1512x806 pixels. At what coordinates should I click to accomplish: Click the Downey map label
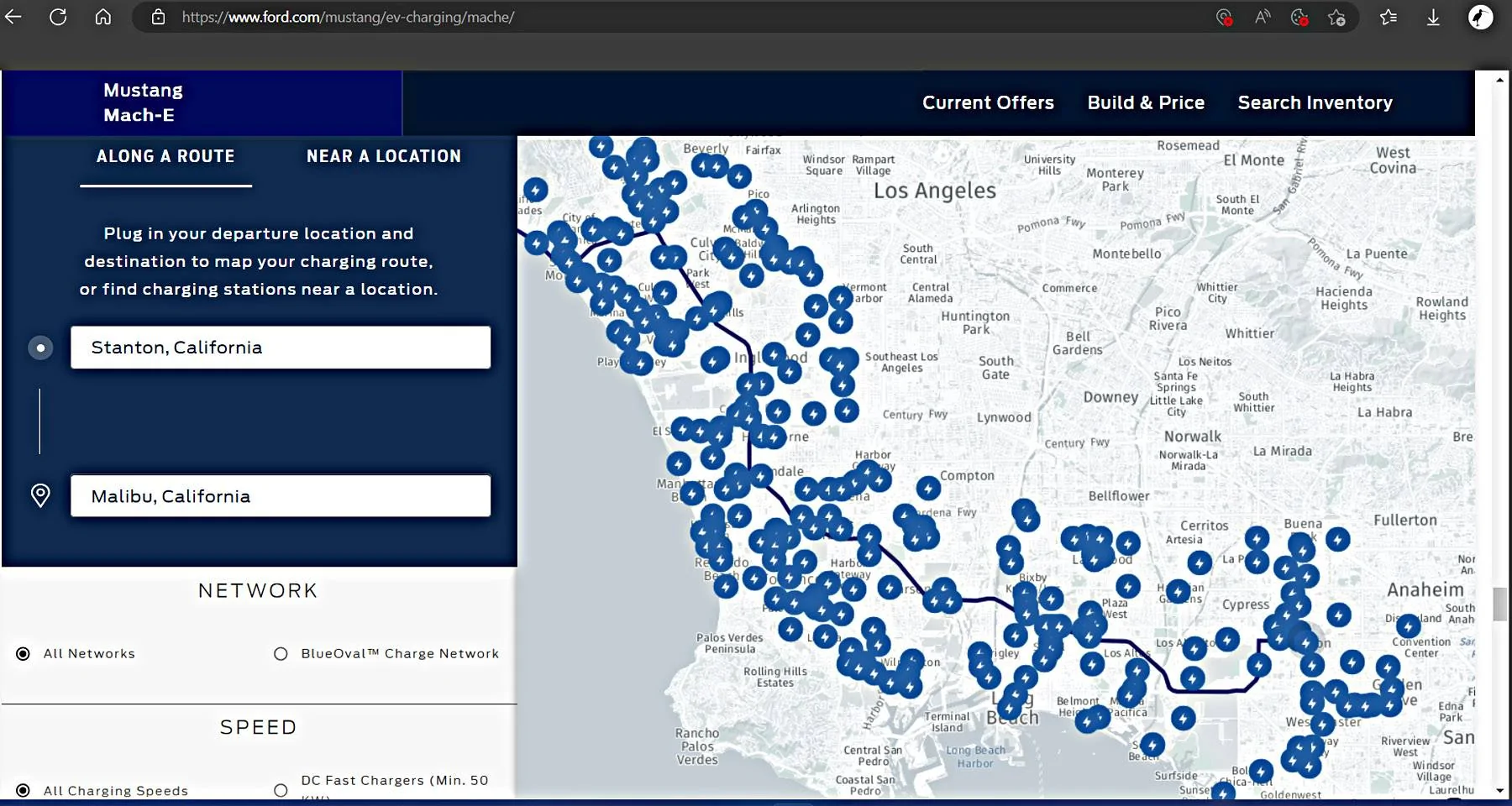[1110, 397]
